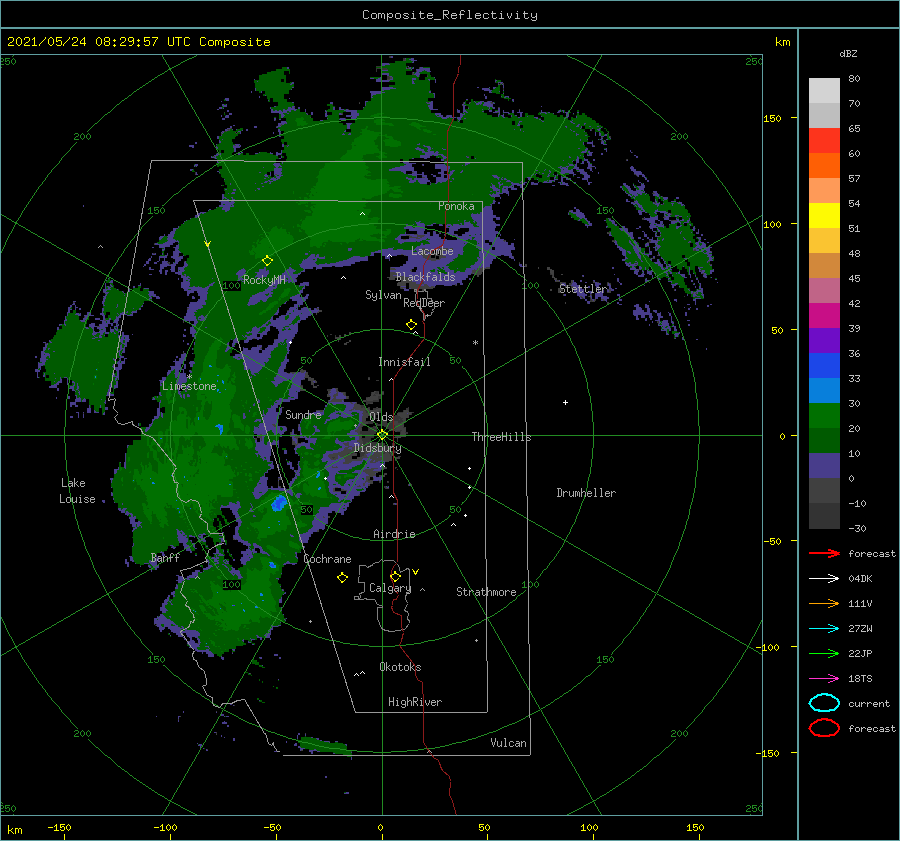Click the yellow diamond marker below Cochrane
900x841 pixels.
pos(343,578)
